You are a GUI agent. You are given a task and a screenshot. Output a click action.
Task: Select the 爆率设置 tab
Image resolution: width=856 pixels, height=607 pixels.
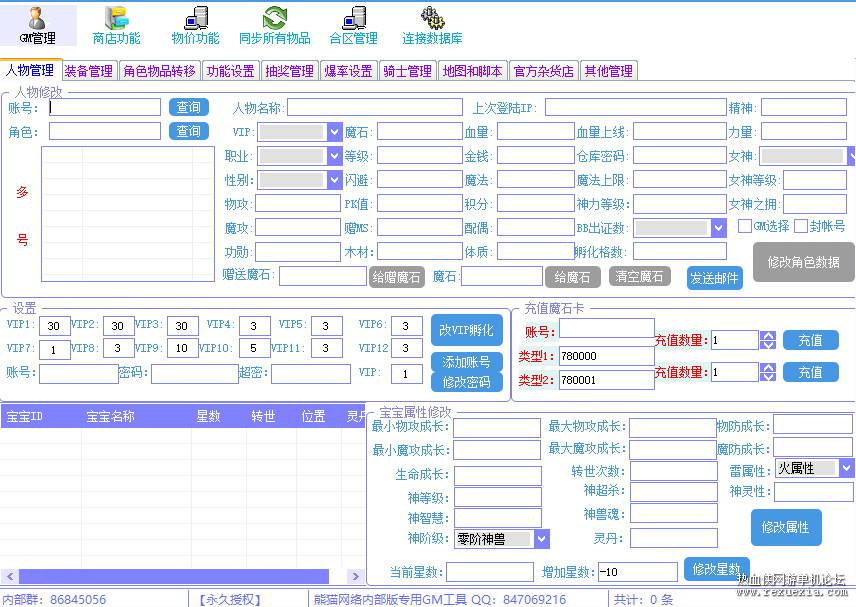coord(349,71)
